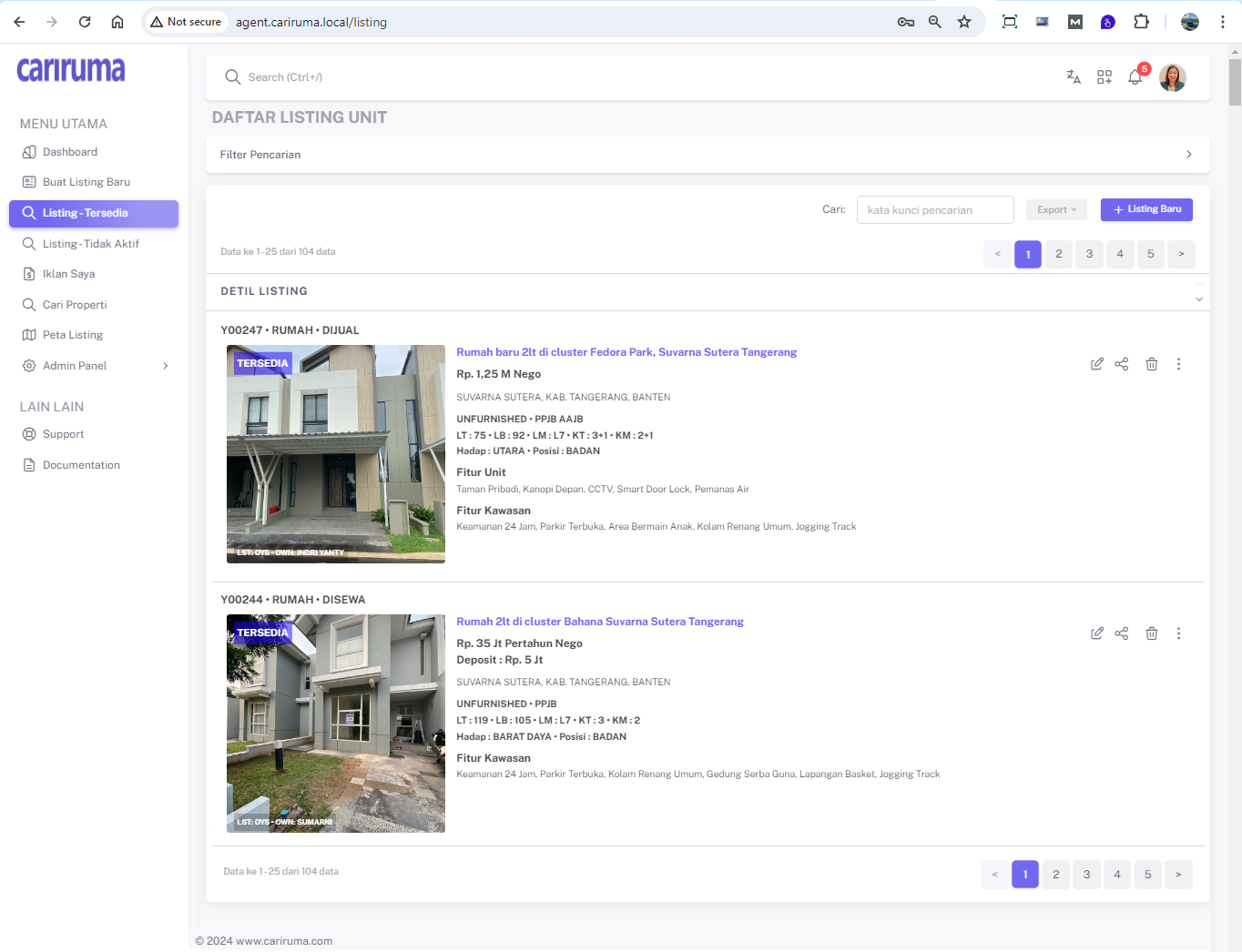Edit listing Y00247 with pencil icon
The height and width of the screenshot is (952, 1242).
pos(1097,364)
